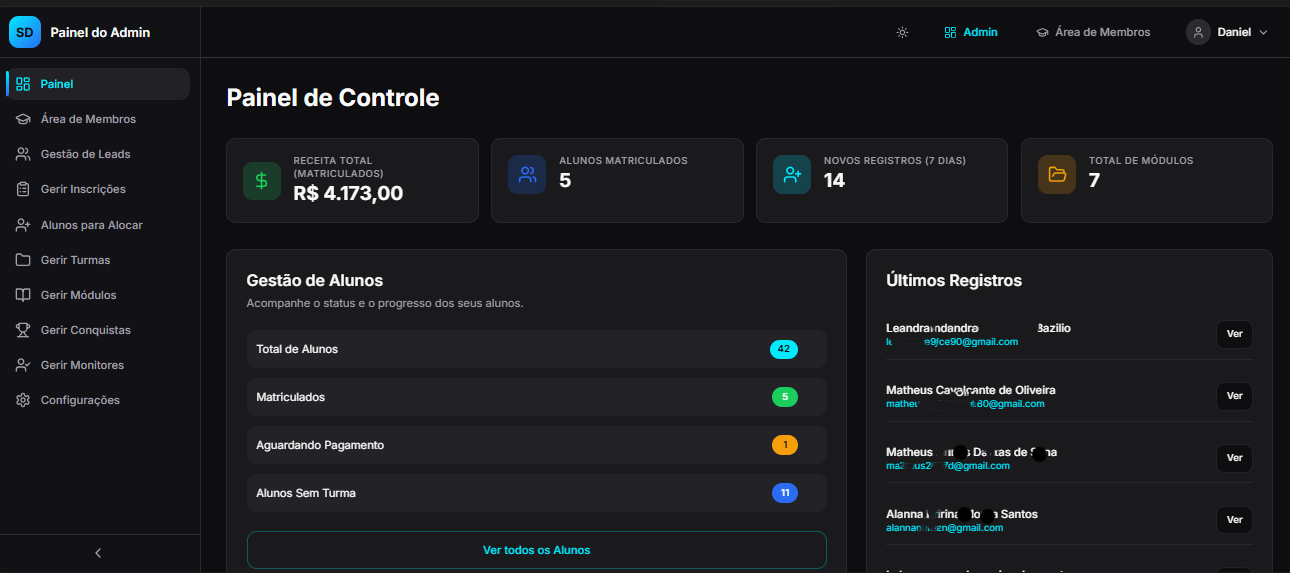Click the green dollar sign revenue icon
The height and width of the screenshot is (573, 1290).
pos(262,181)
